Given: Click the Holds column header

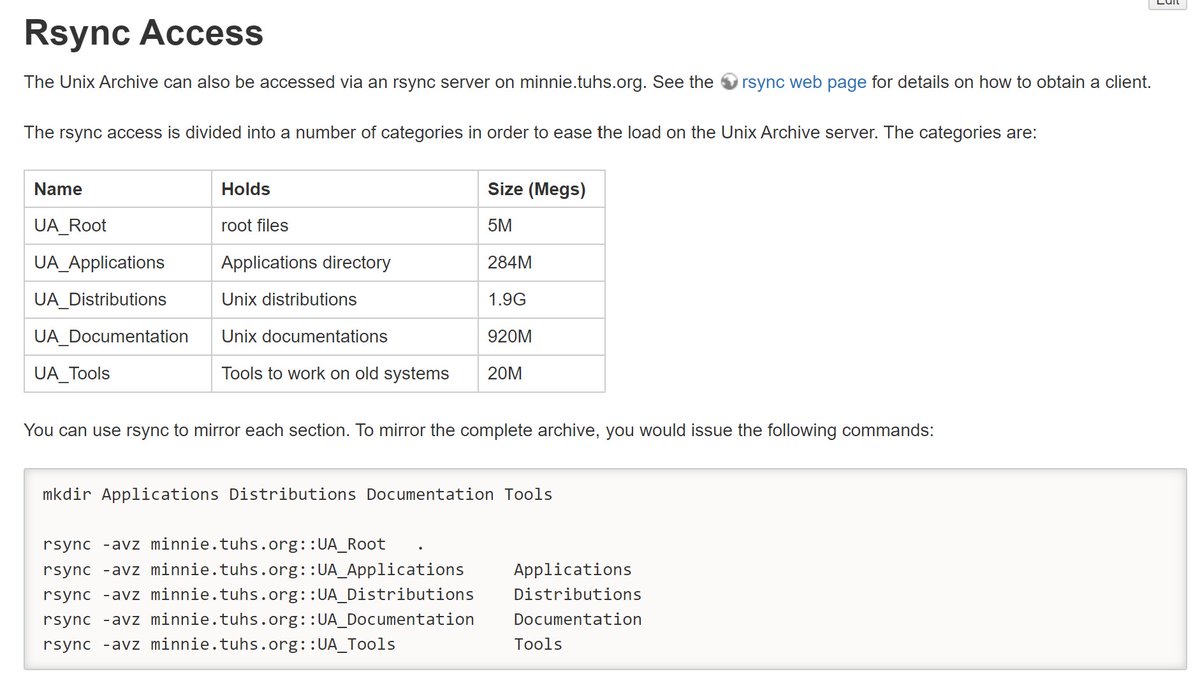Looking at the screenshot, I should click(246, 189).
